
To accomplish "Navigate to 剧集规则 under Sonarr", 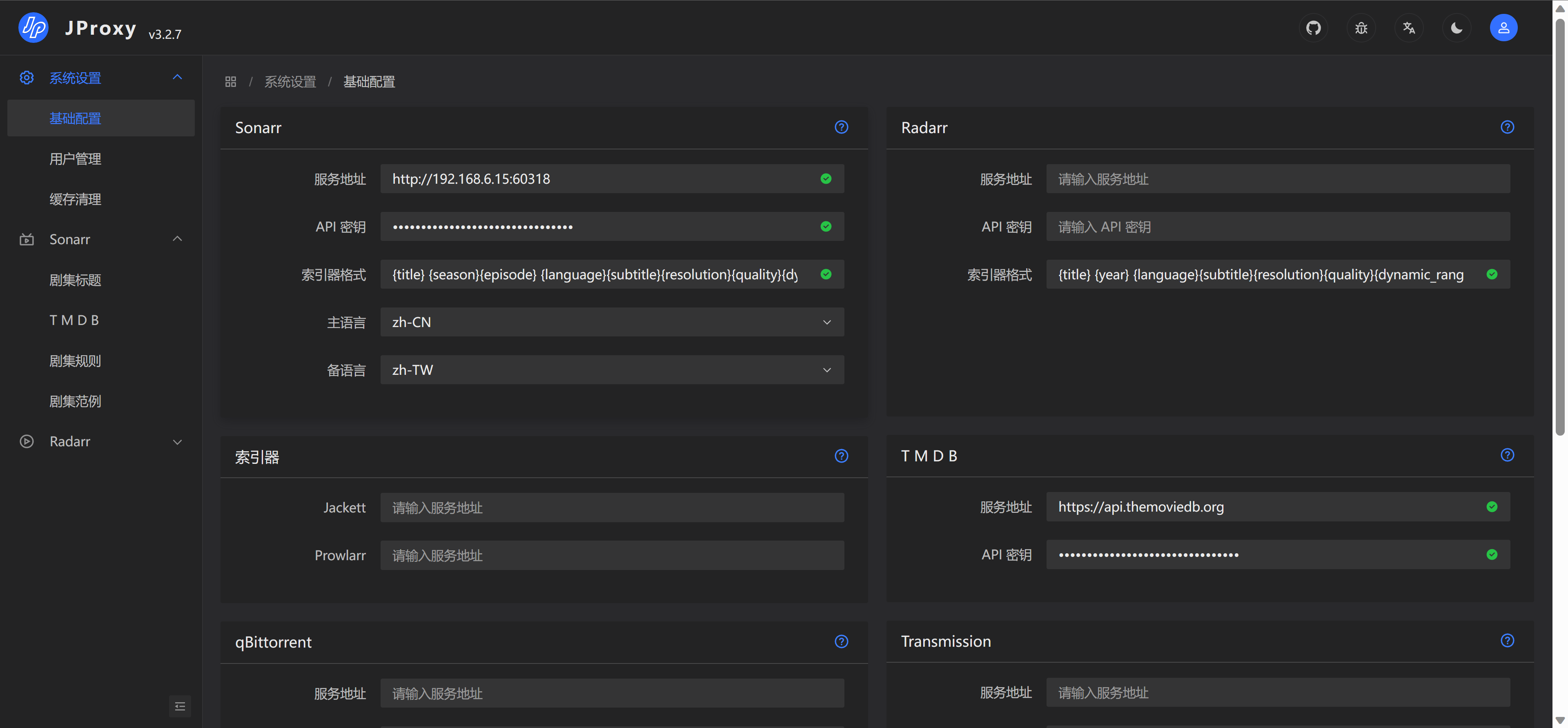I will point(75,361).
